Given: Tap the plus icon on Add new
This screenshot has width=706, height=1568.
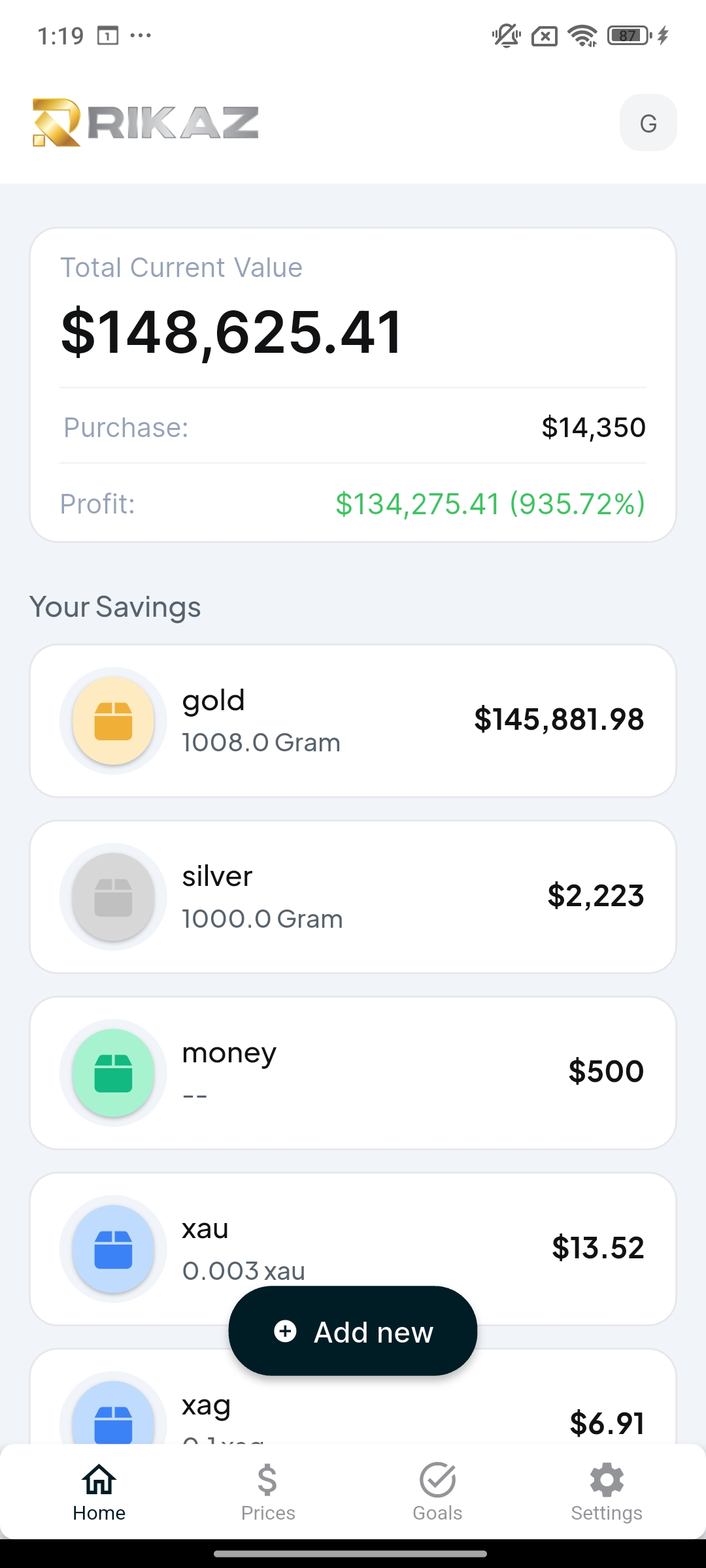Looking at the screenshot, I should pos(285,1331).
